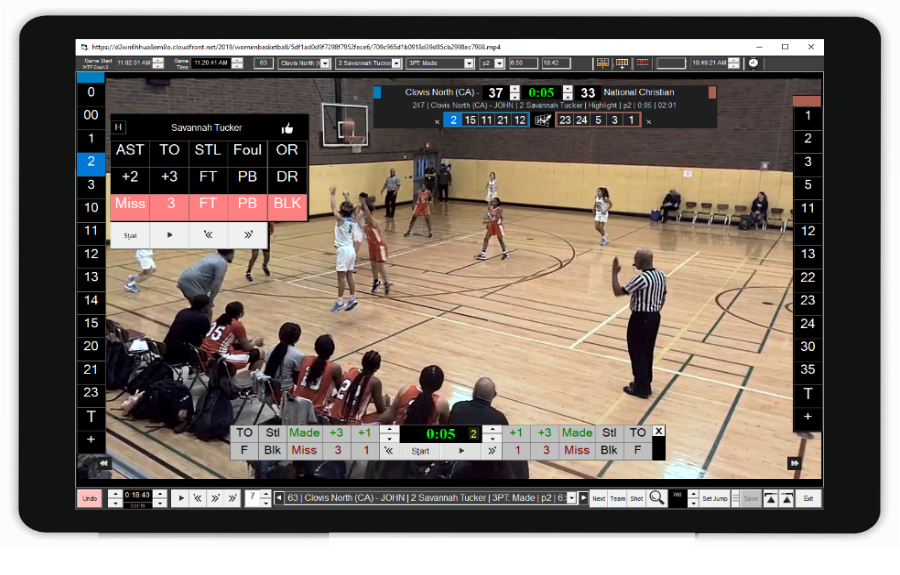This screenshot has height=575, width=900.
Task: Click the first court layout icon in top toolbar
Action: [x=603, y=63]
